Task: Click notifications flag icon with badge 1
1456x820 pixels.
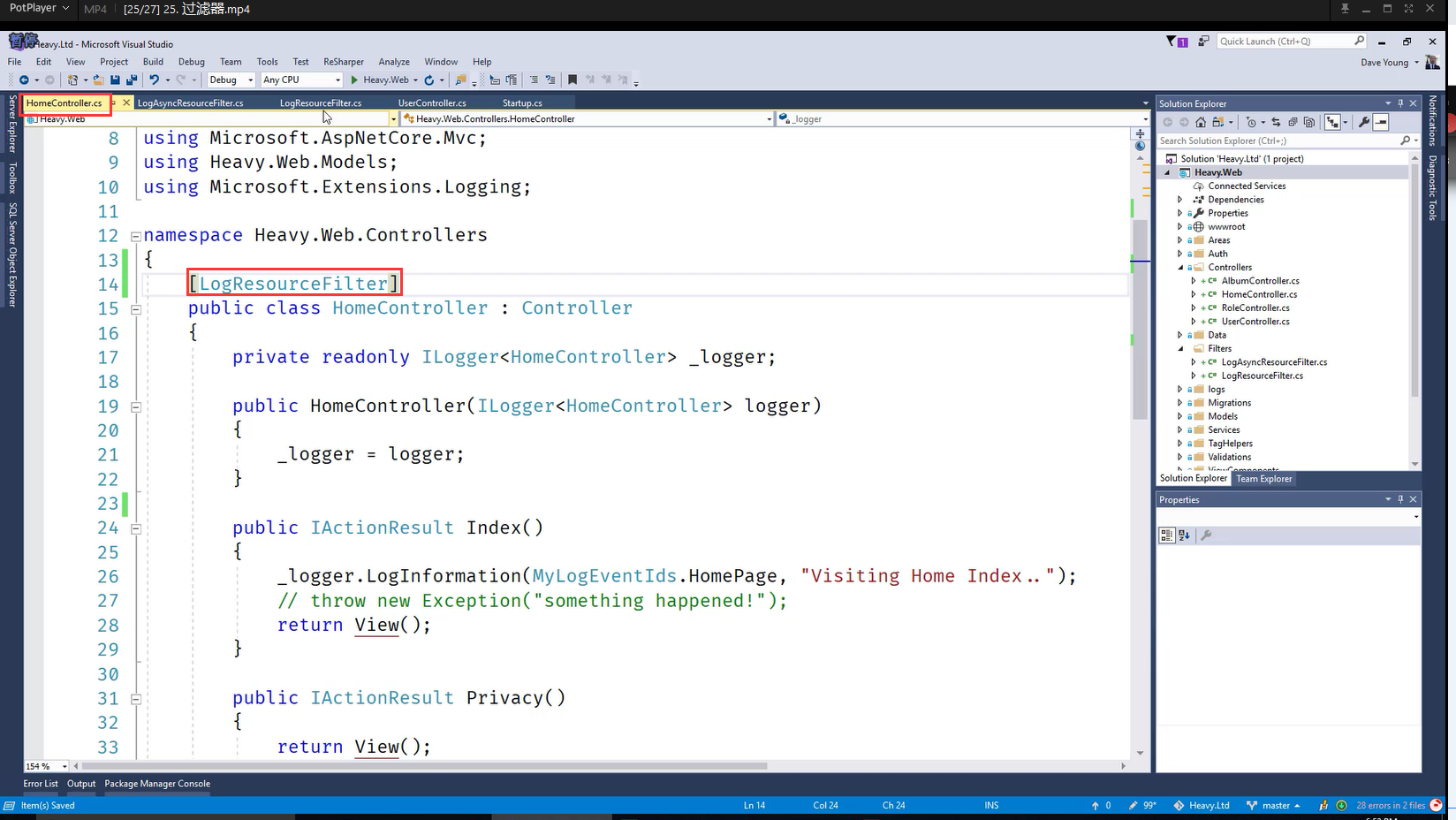Action: 1176,42
